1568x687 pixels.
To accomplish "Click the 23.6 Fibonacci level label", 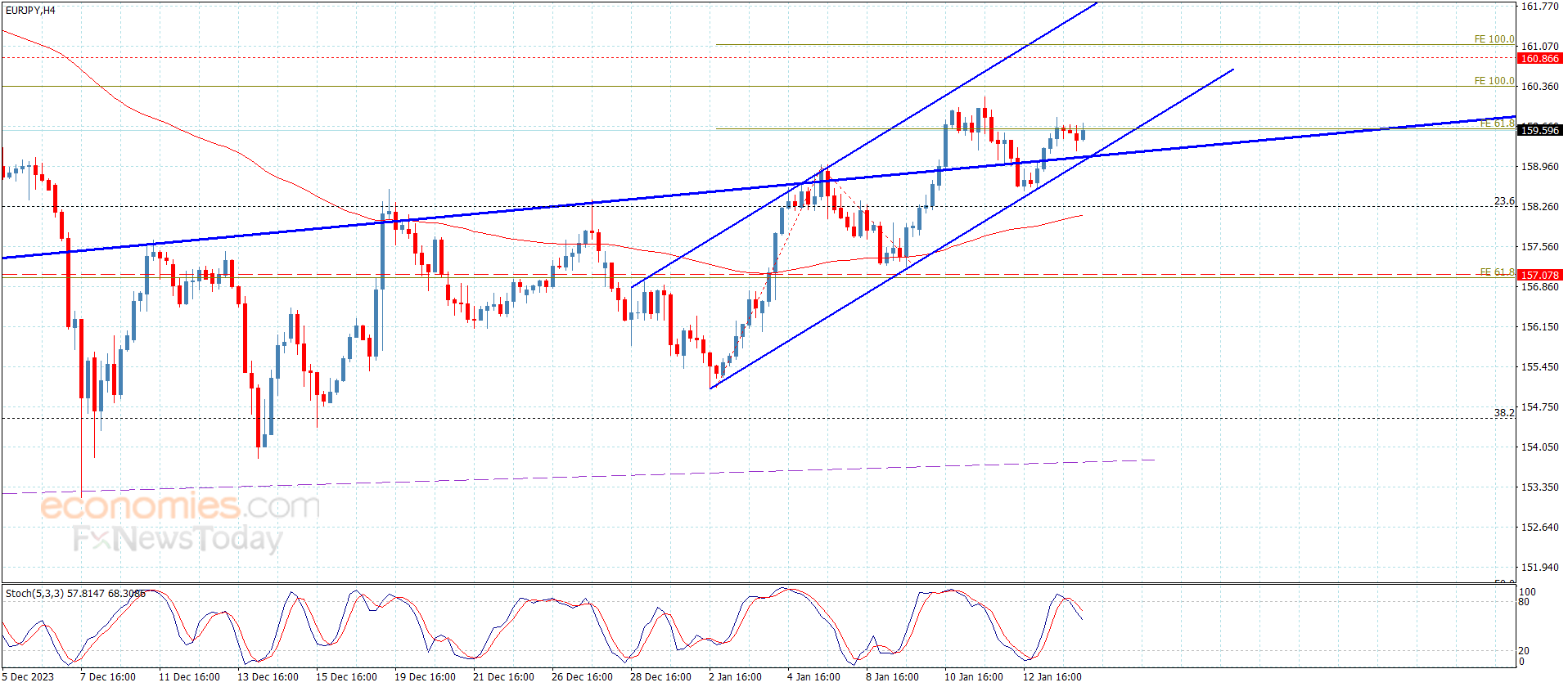I will pyautogui.click(x=1504, y=201).
